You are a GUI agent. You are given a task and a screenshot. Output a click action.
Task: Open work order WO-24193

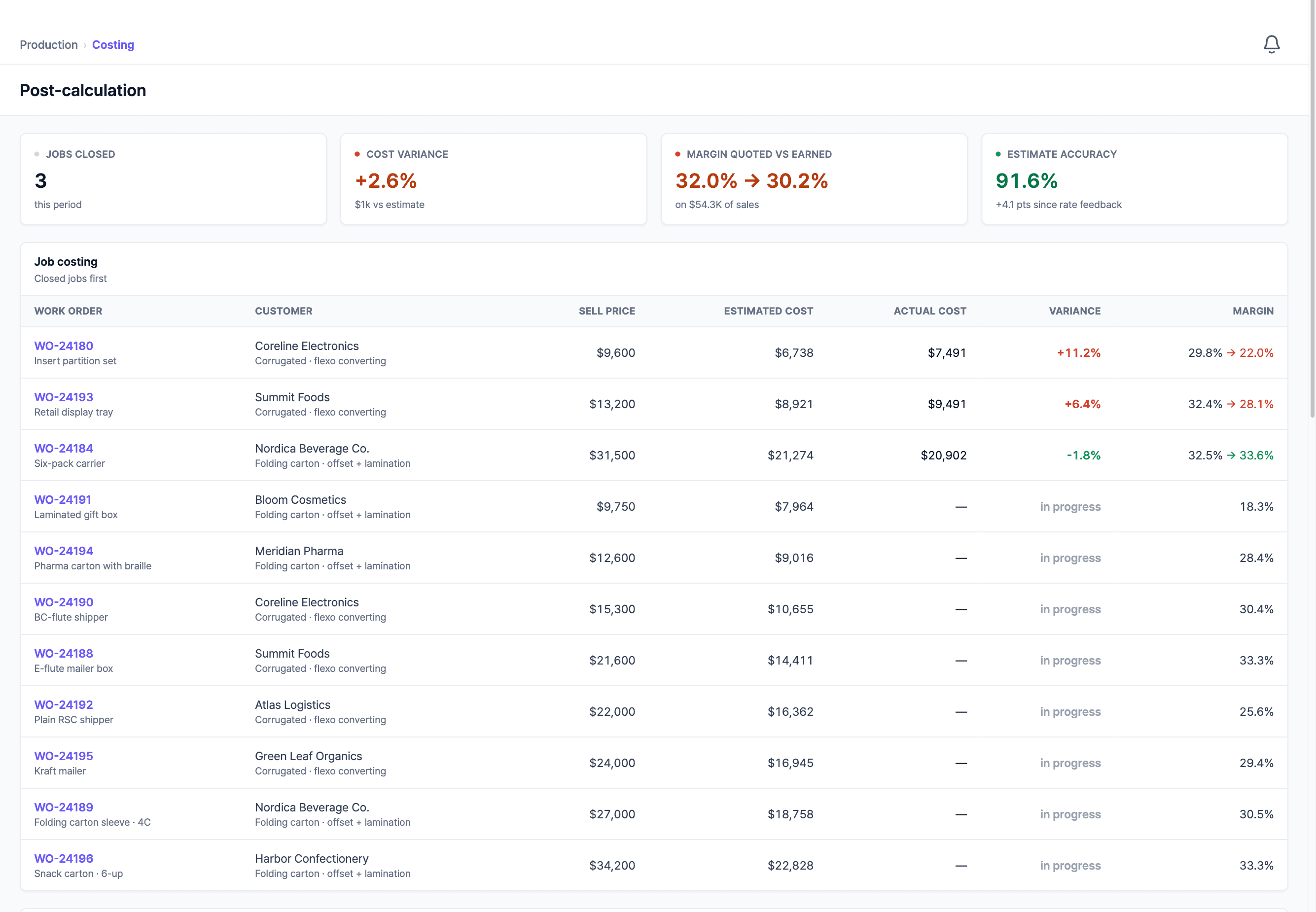click(x=64, y=397)
